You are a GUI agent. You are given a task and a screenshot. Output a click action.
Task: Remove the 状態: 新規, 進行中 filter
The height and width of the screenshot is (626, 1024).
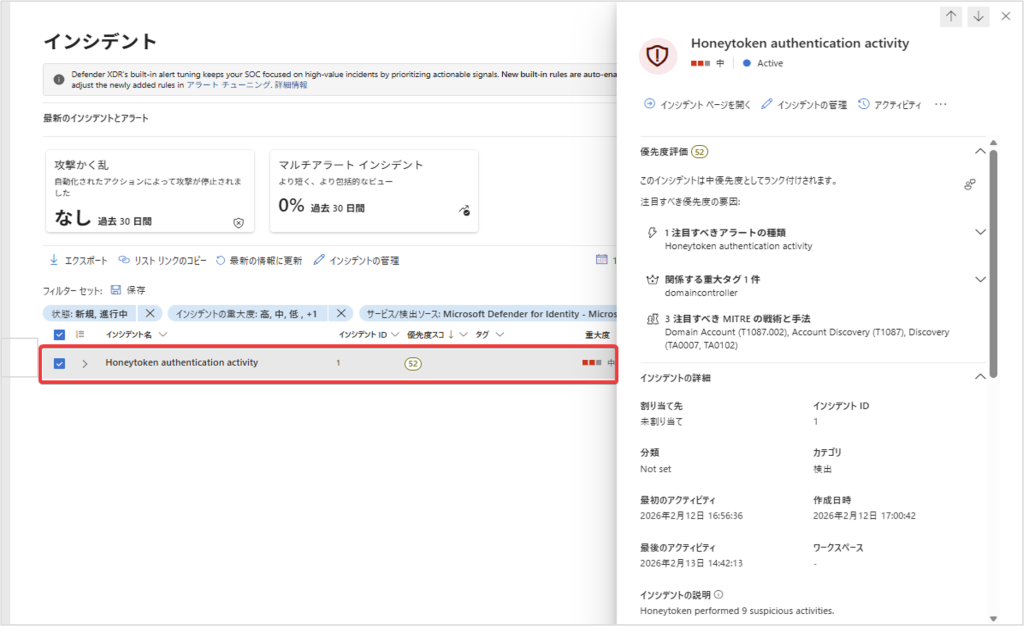[x=150, y=313]
